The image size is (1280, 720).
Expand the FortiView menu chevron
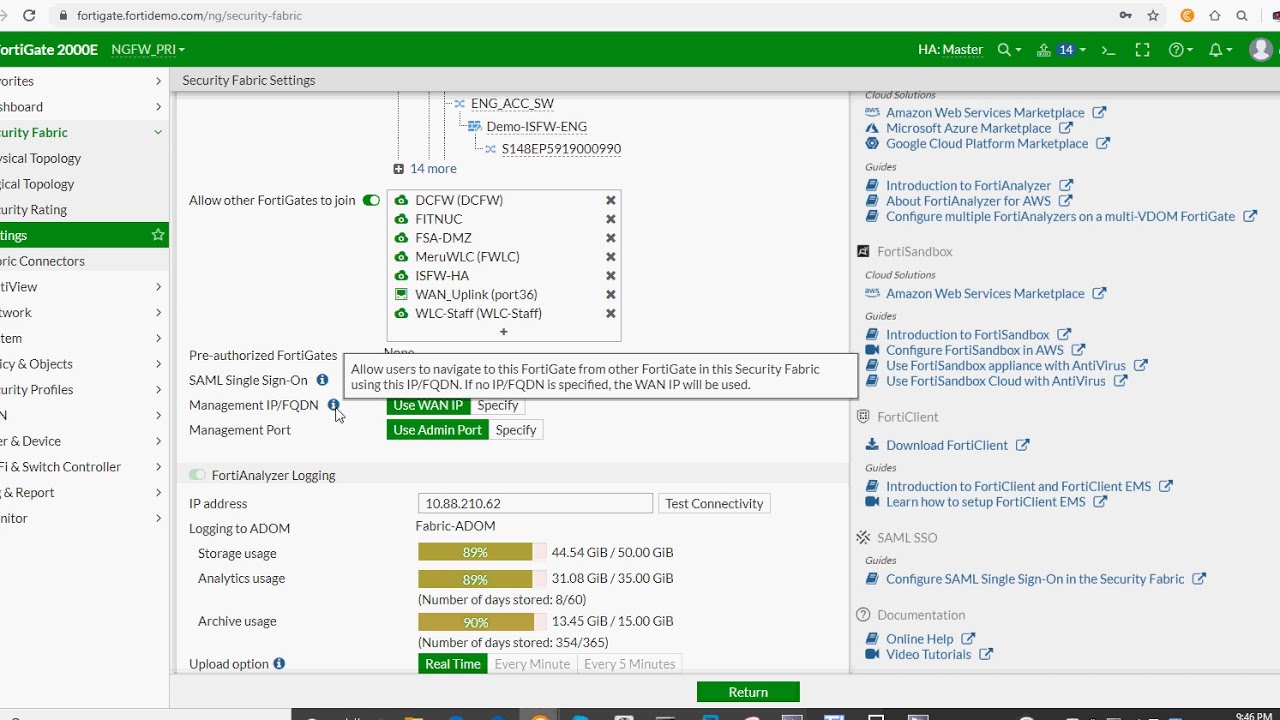(158, 287)
